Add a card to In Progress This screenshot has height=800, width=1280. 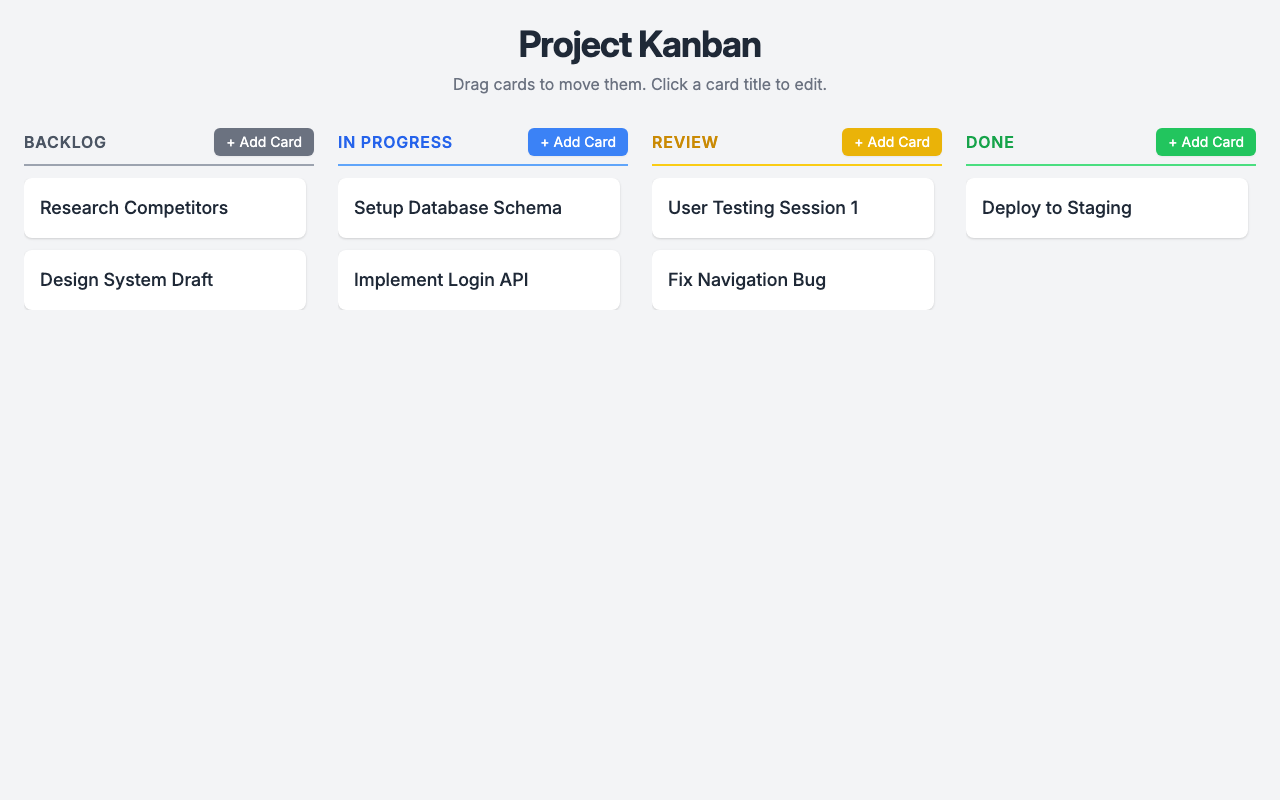(x=577, y=142)
